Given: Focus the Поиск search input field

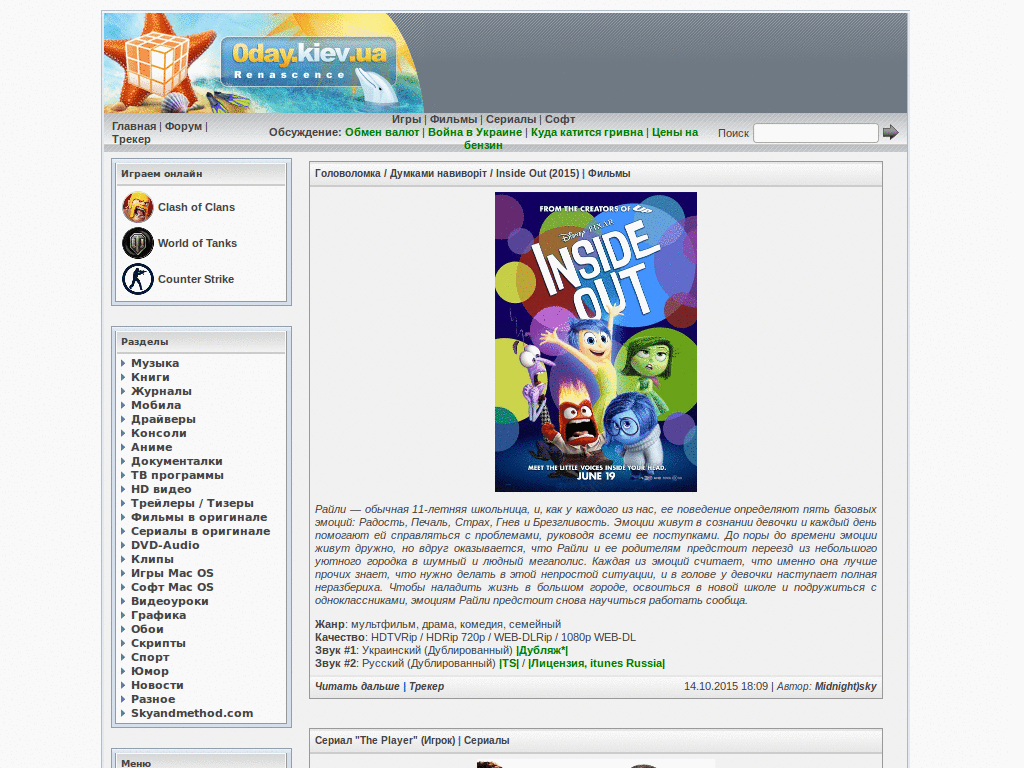Looking at the screenshot, I should (x=816, y=133).
